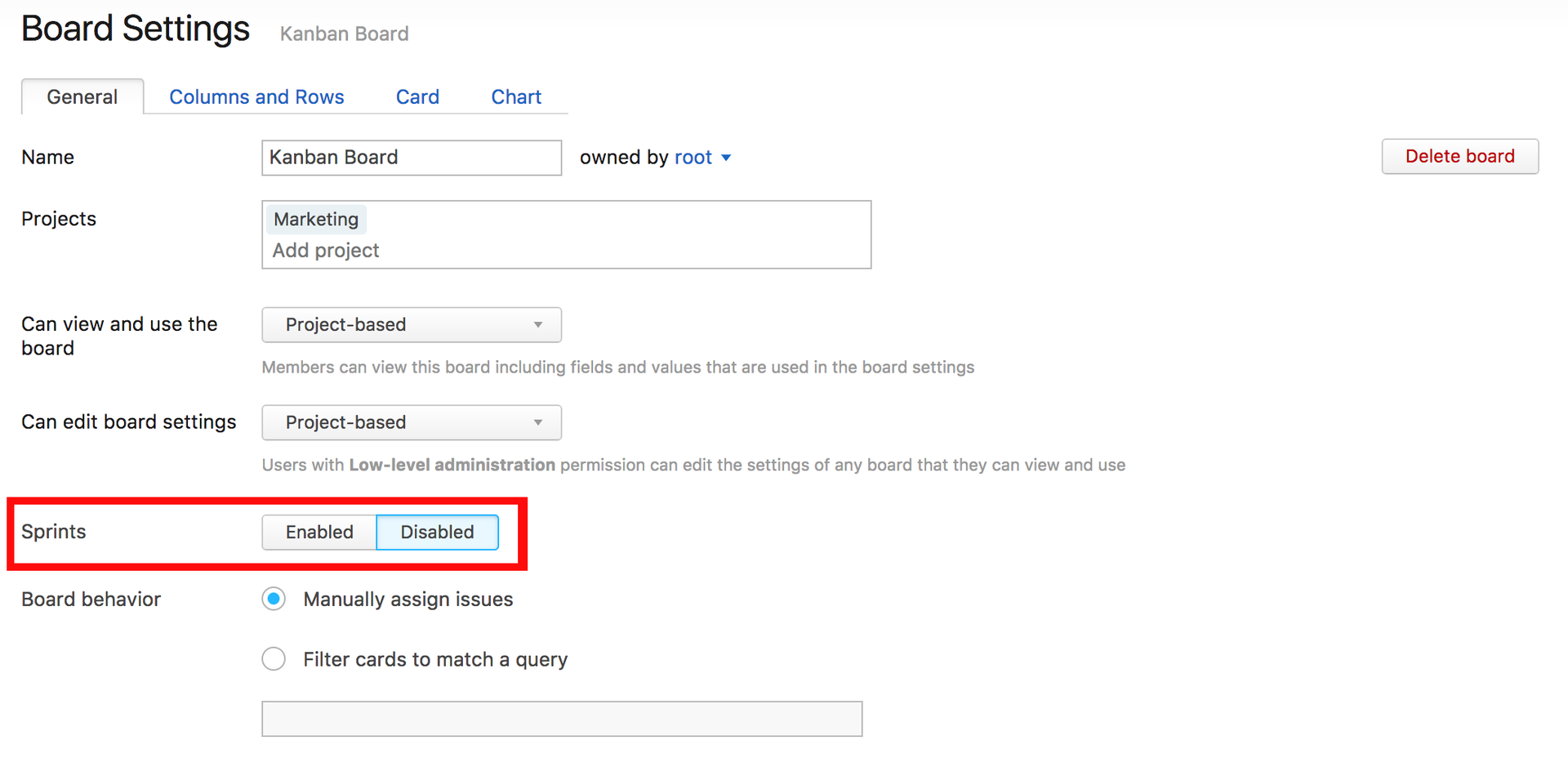
Task: Switch to the Card tab
Action: (417, 97)
